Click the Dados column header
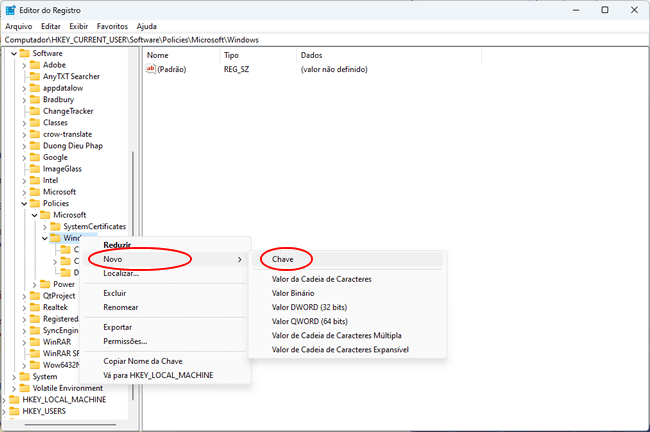 pos(312,55)
